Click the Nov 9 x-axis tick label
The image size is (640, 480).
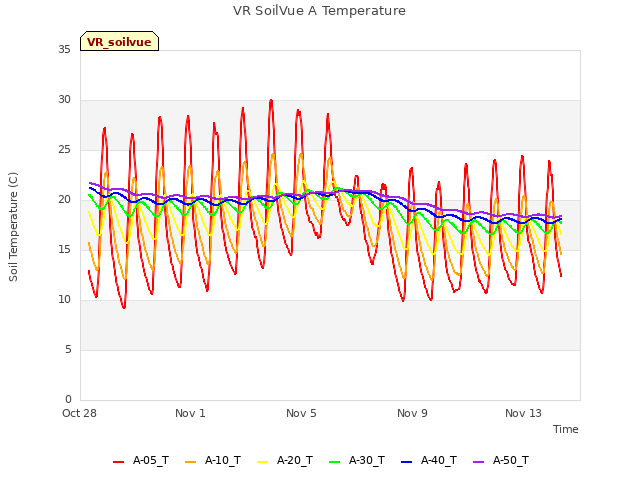[x=412, y=413]
